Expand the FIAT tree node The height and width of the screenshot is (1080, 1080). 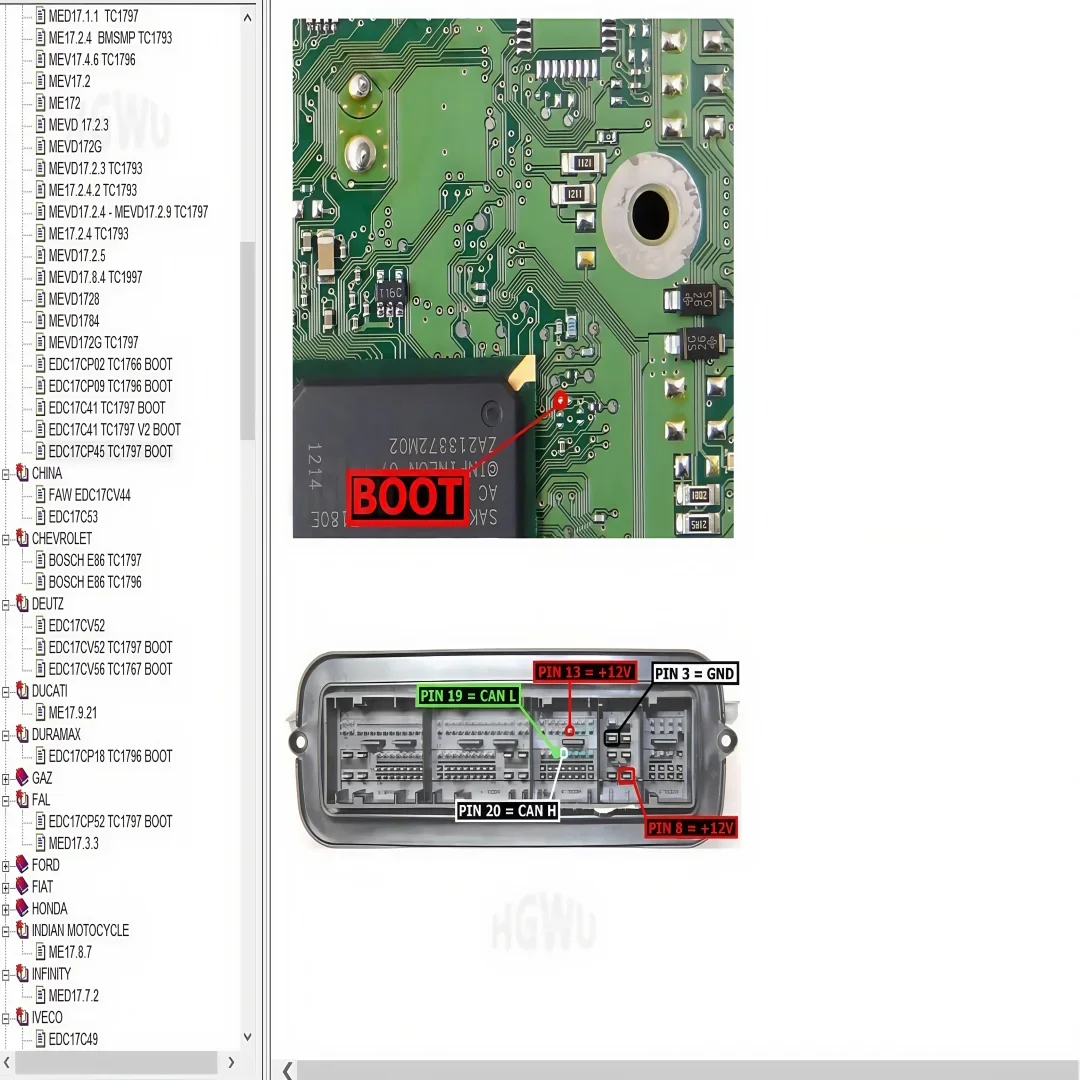pos(6,888)
